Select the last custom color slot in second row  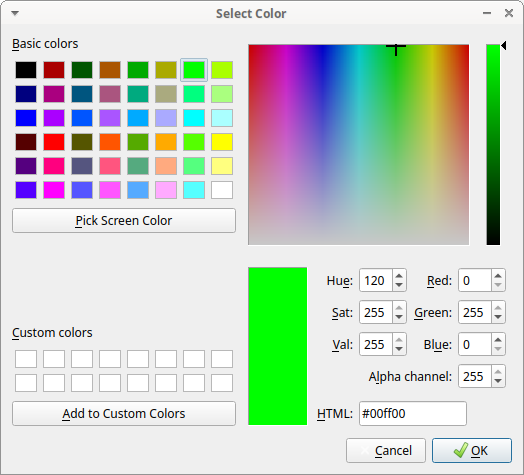point(222,383)
